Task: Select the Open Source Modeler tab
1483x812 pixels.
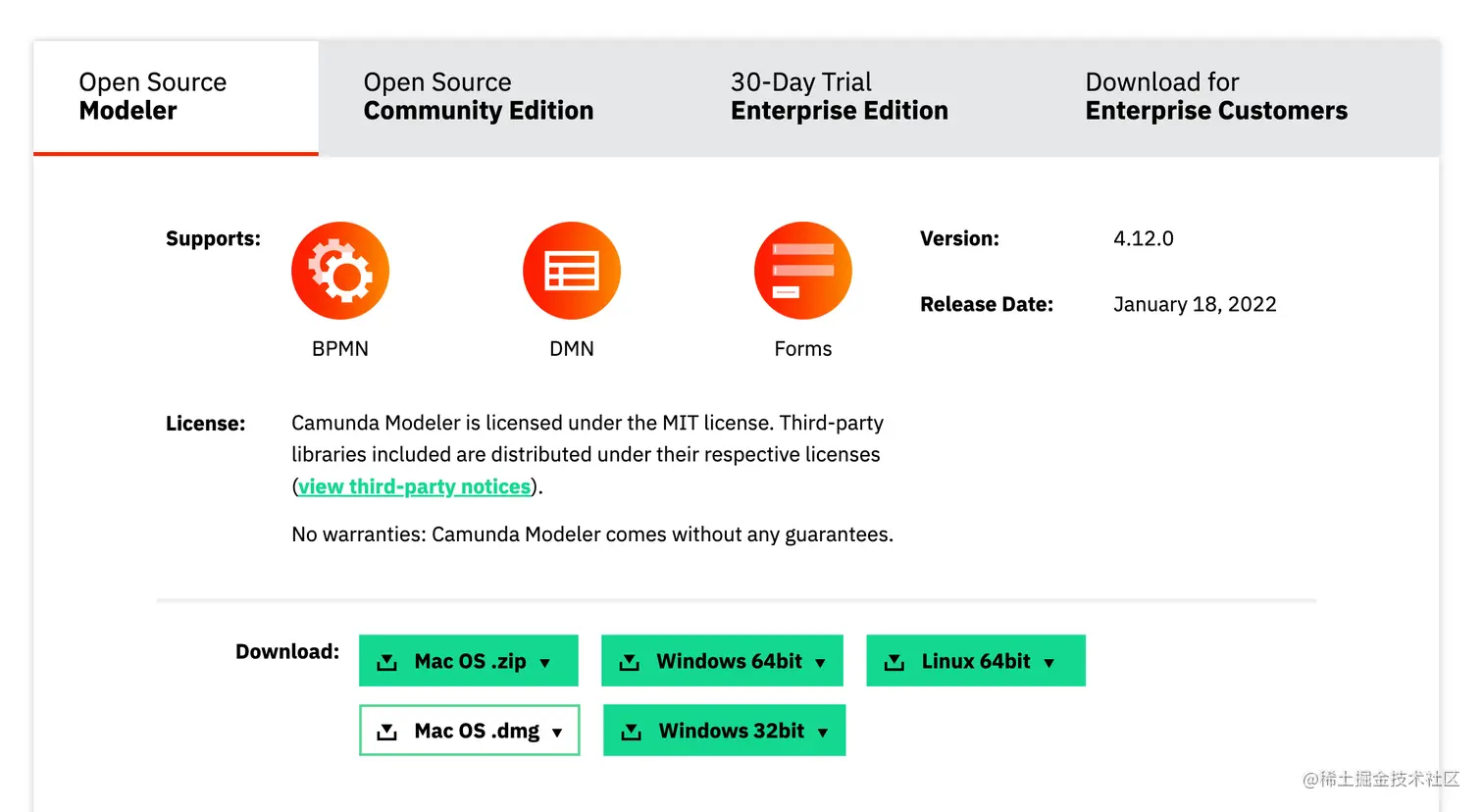Action: click(177, 97)
